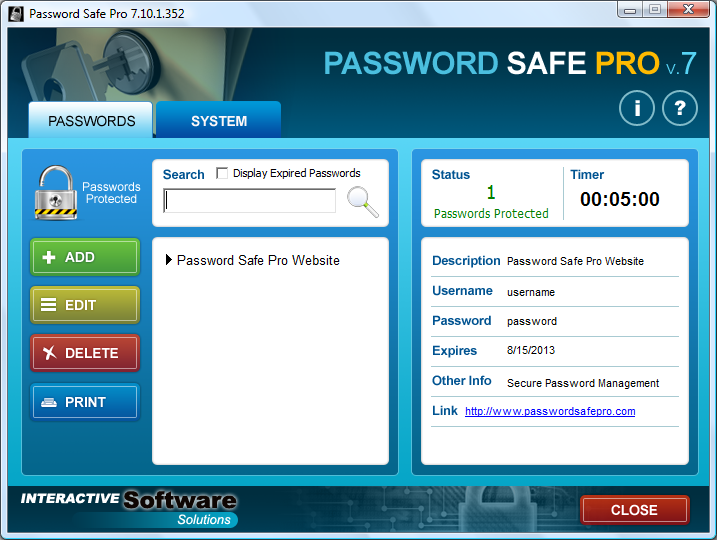717x540 pixels.
Task: Focus the Search text field
Action: tap(249, 200)
